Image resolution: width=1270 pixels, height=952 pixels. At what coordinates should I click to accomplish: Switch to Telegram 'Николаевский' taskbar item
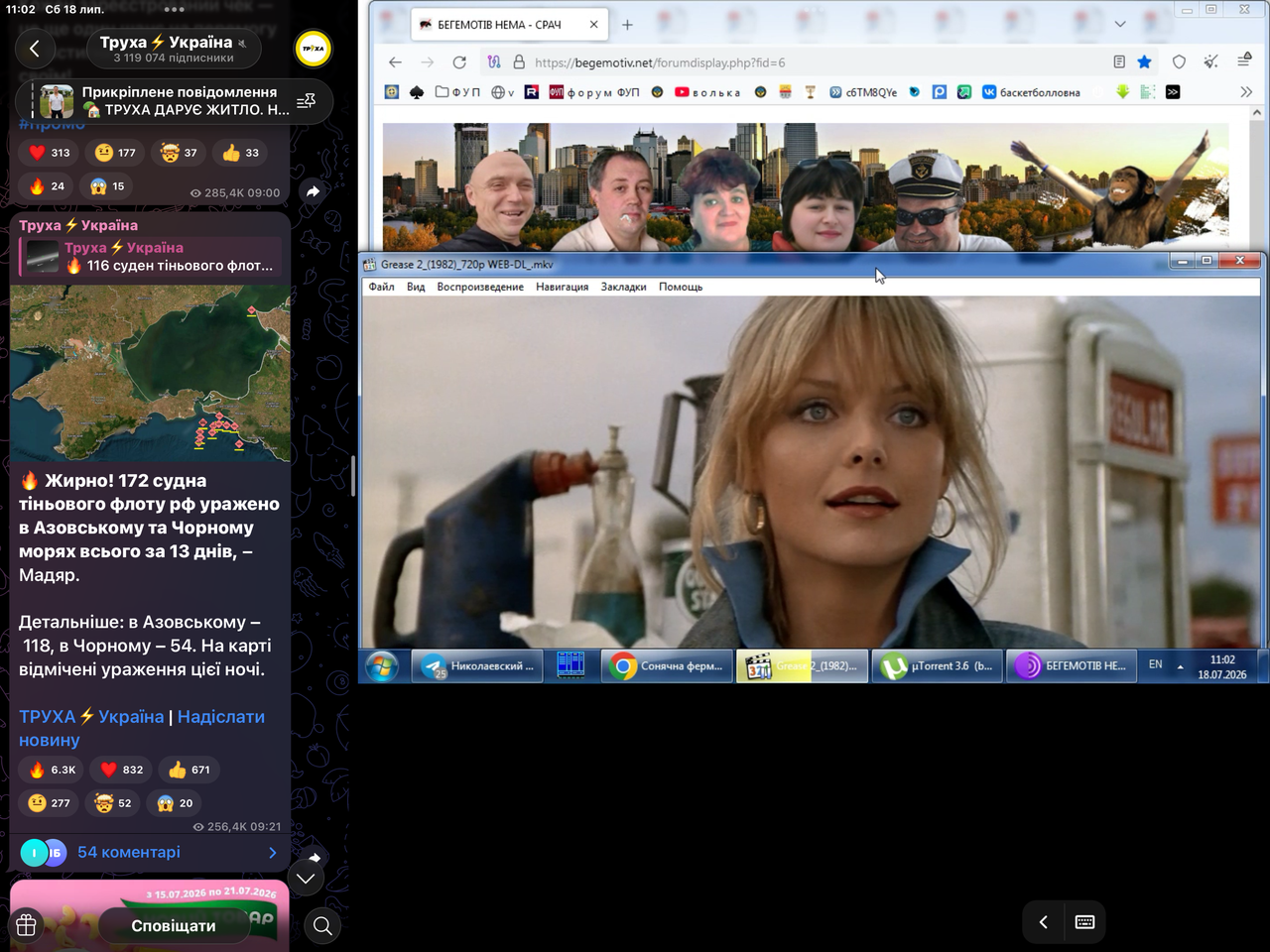[x=477, y=666]
